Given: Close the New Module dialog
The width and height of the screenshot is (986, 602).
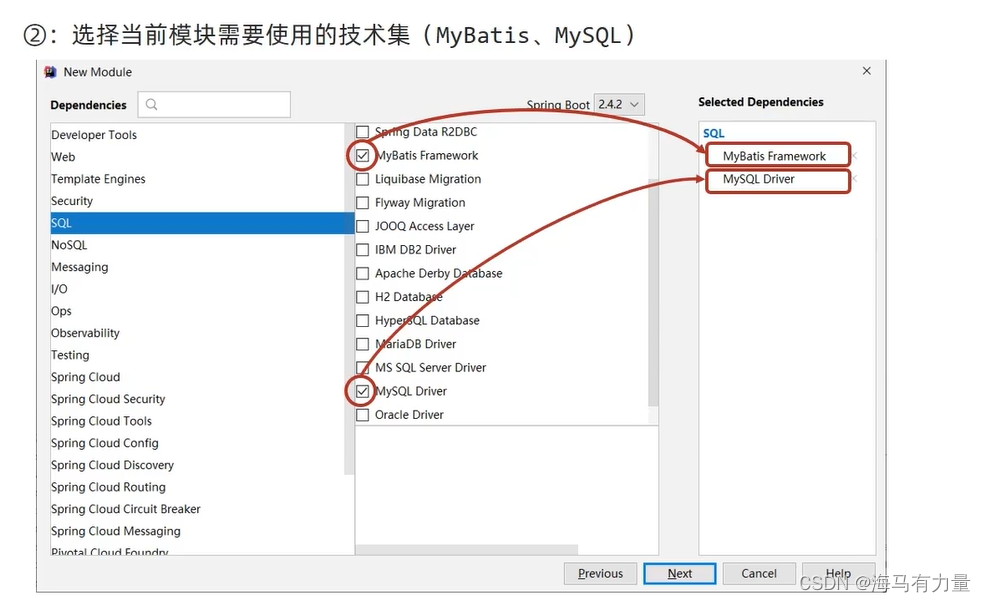Looking at the screenshot, I should [867, 70].
